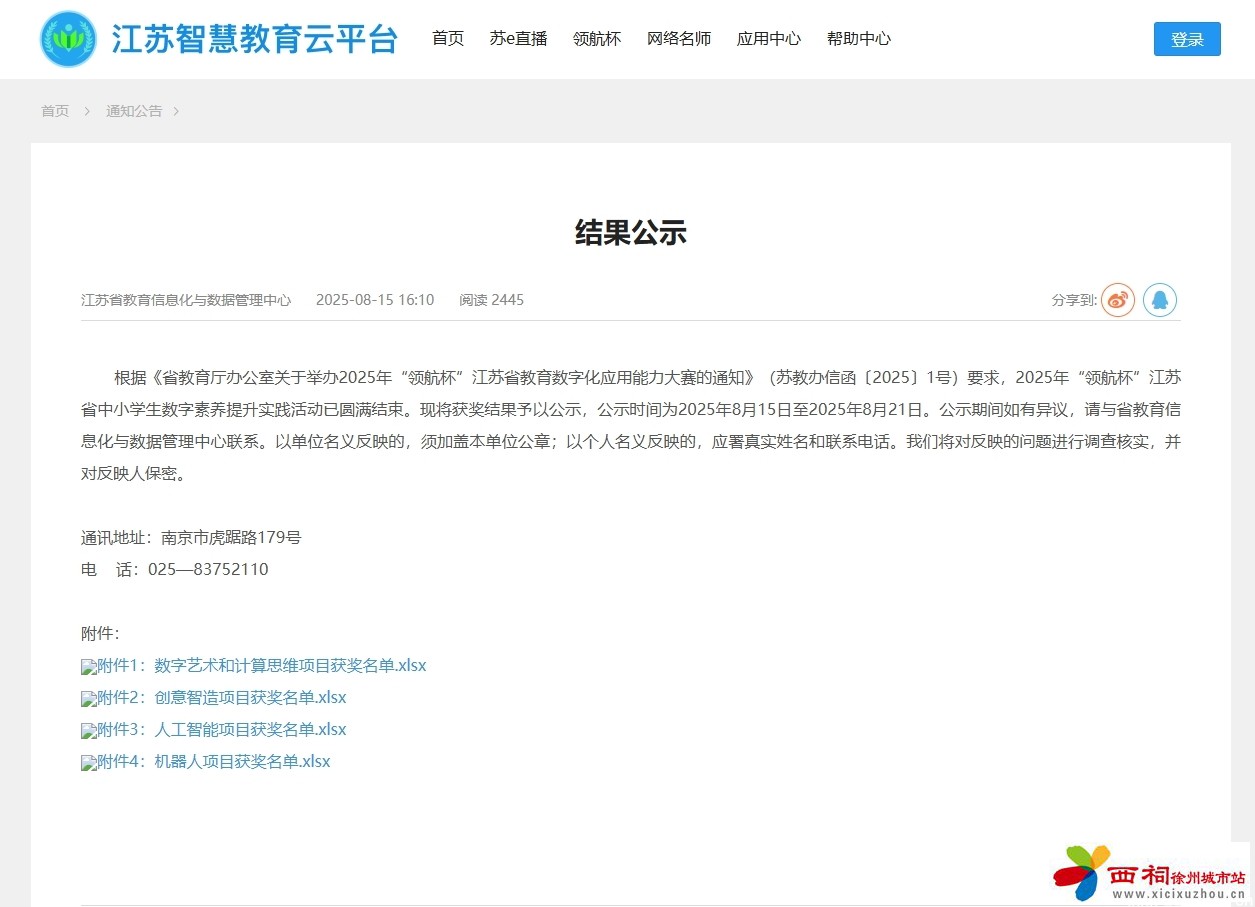Image resolution: width=1255 pixels, height=907 pixels.
Task: Open the 领航杯 menu item
Action: click(x=597, y=39)
